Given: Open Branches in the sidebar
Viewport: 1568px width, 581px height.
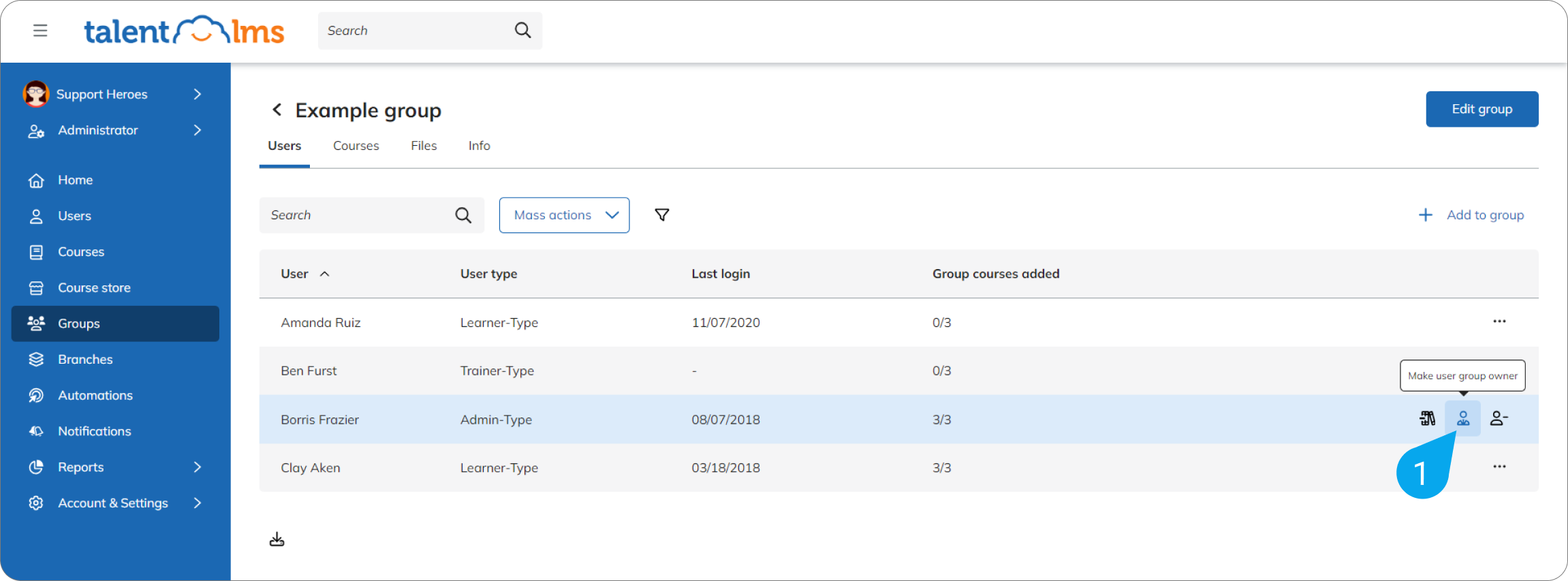Looking at the screenshot, I should point(115,360).
